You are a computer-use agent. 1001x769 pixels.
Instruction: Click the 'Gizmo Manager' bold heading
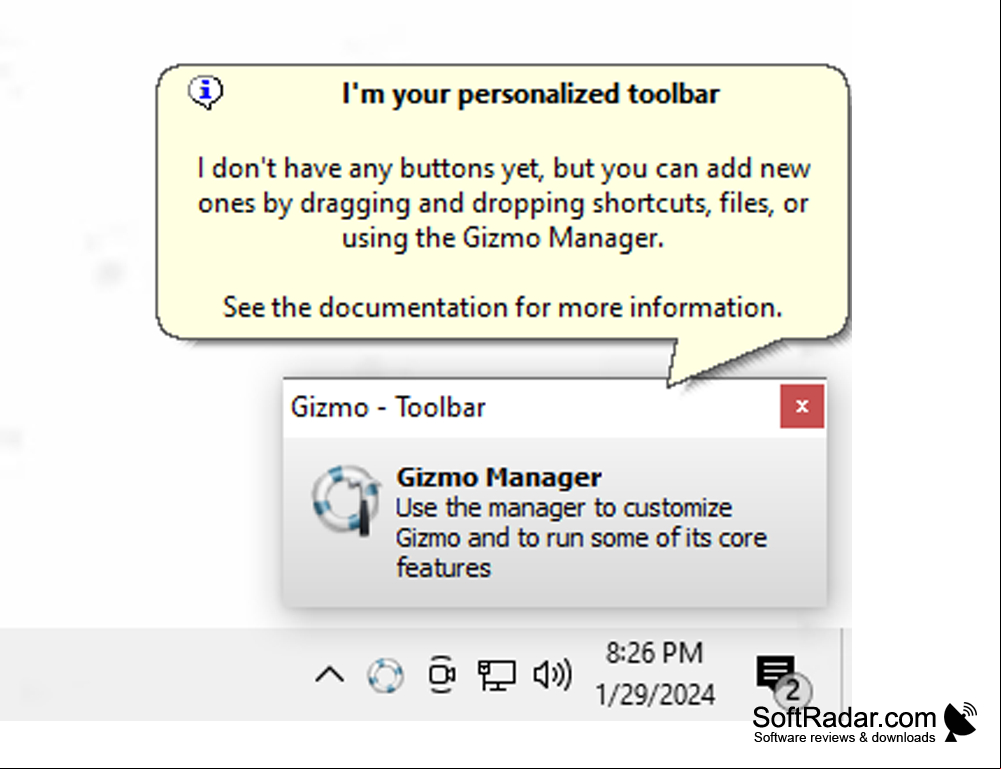click(x=499, y=477)
